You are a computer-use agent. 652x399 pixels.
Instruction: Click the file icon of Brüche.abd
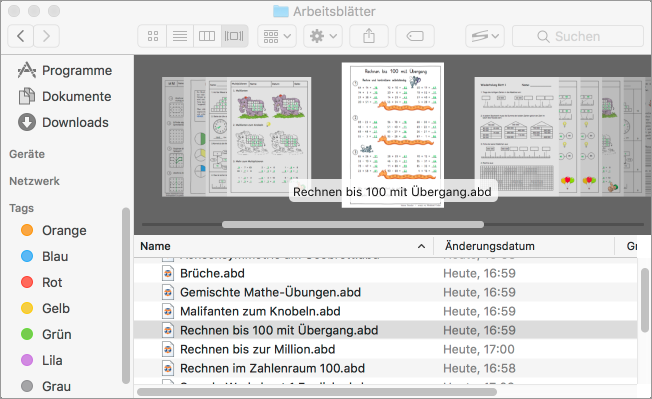pos(168,273)
